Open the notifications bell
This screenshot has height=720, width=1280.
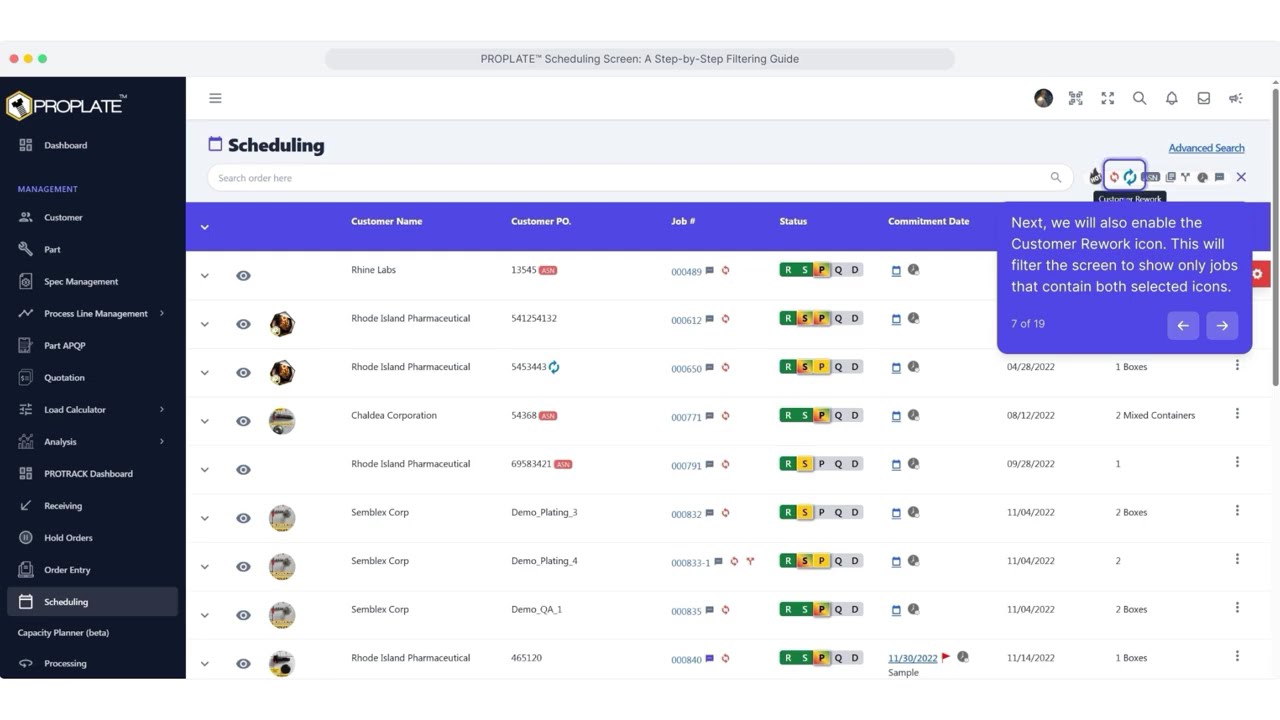[x=1172, y=98]
